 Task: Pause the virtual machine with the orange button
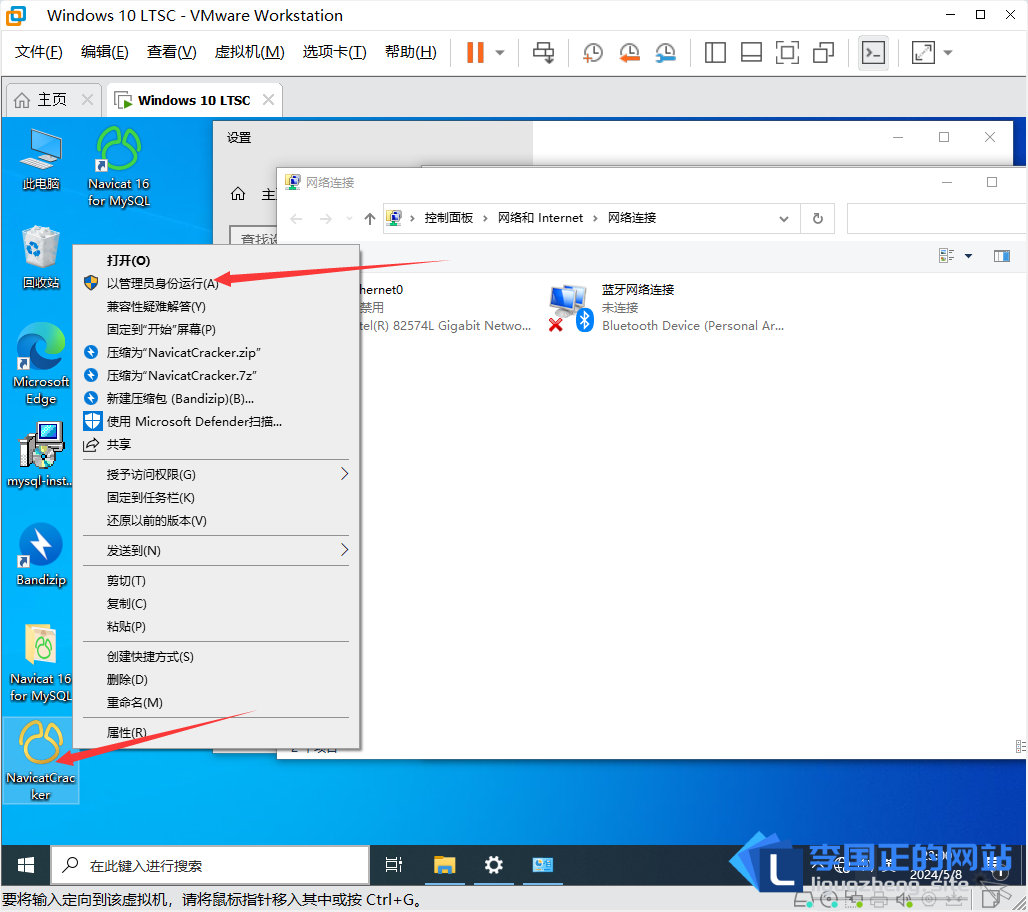click(475, 52)
